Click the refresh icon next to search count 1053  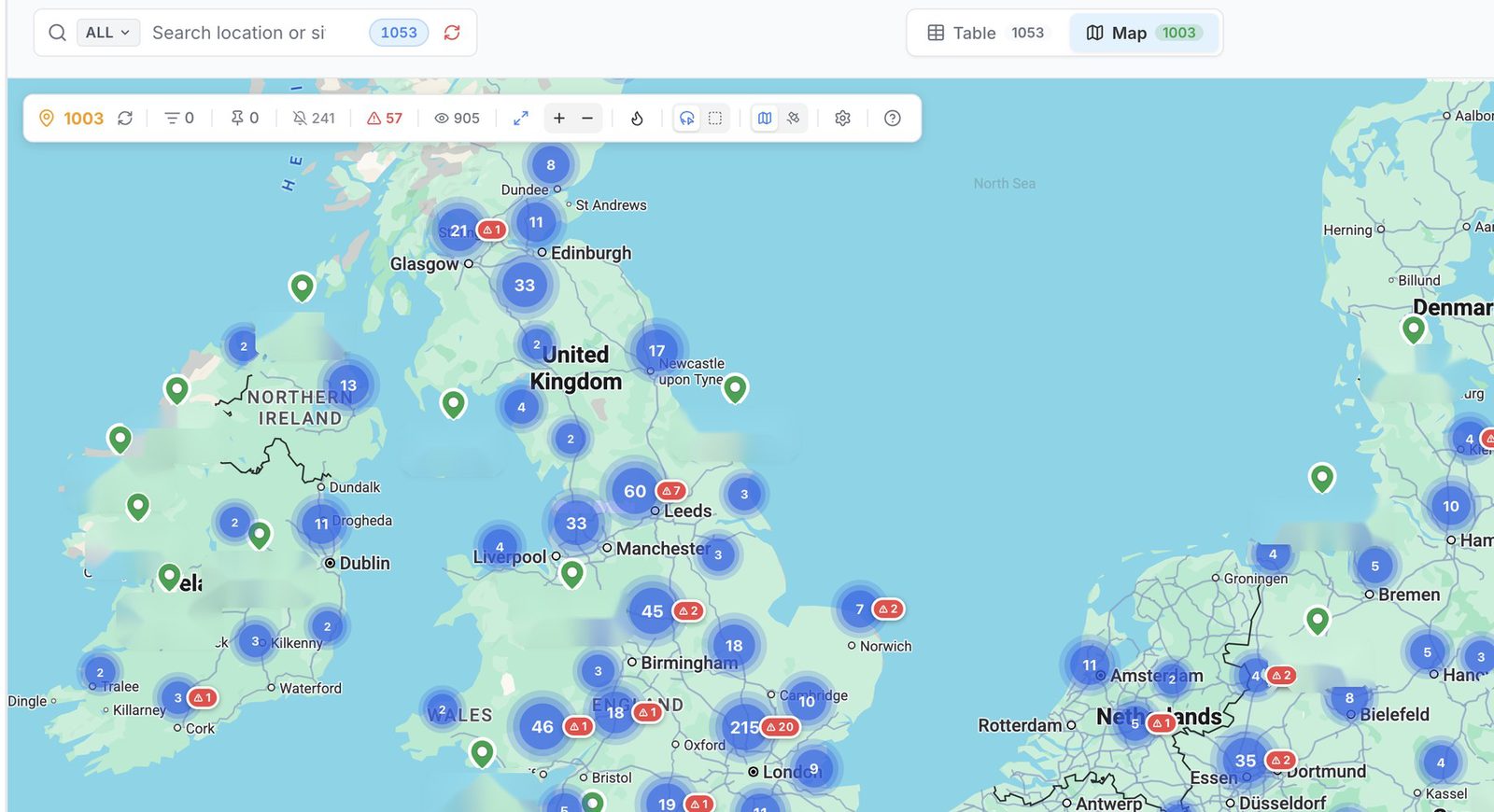[x=452, y=33]
